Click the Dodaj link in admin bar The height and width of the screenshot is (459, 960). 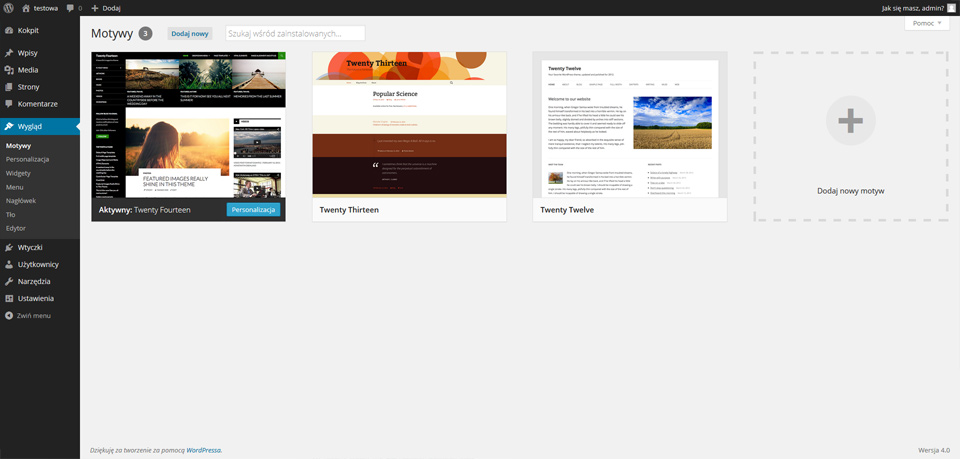pyautogui.click(x=111, y=8)
